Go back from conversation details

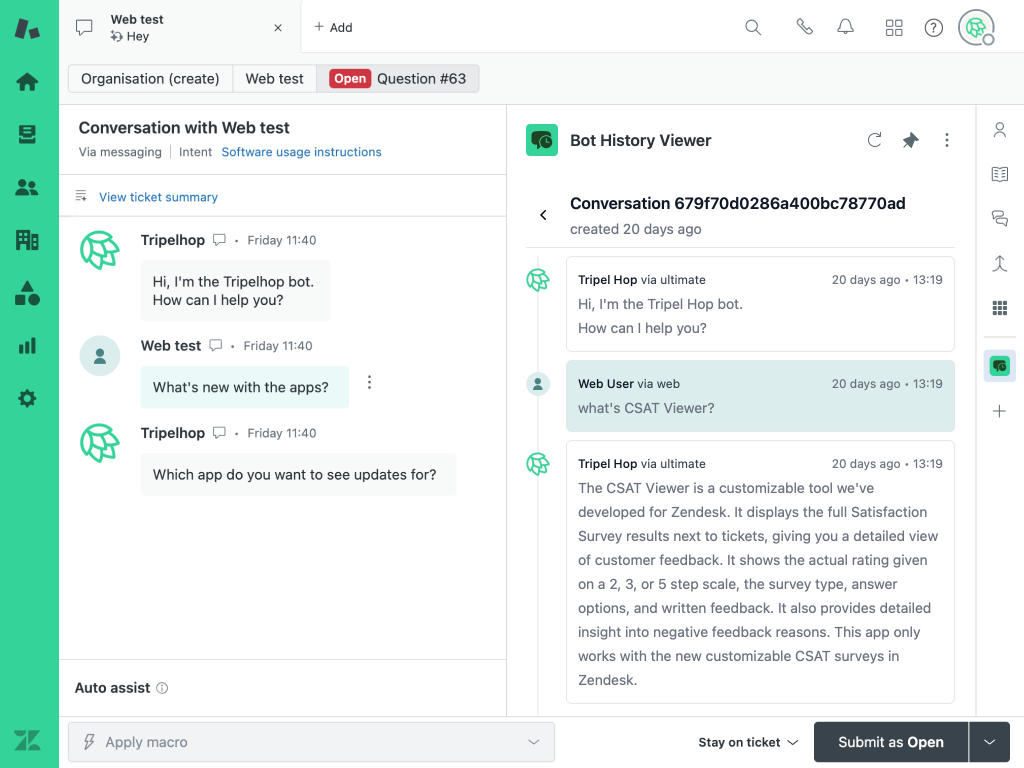(543, 215)
